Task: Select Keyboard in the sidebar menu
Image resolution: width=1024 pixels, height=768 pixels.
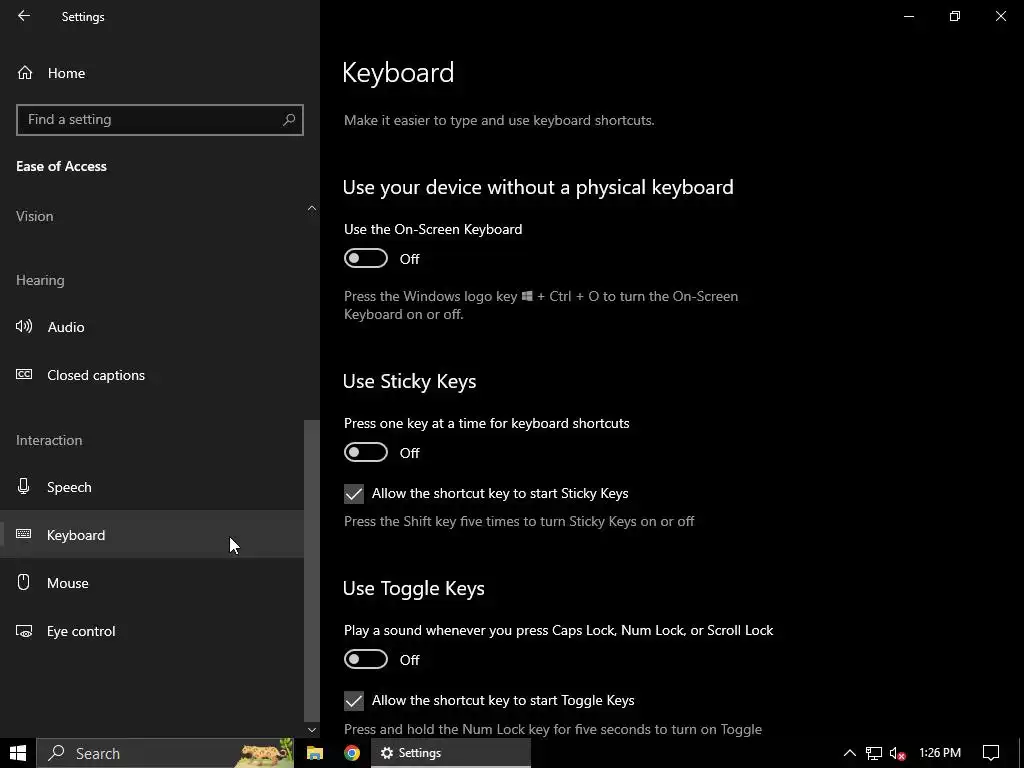Action: pos(76,535)
